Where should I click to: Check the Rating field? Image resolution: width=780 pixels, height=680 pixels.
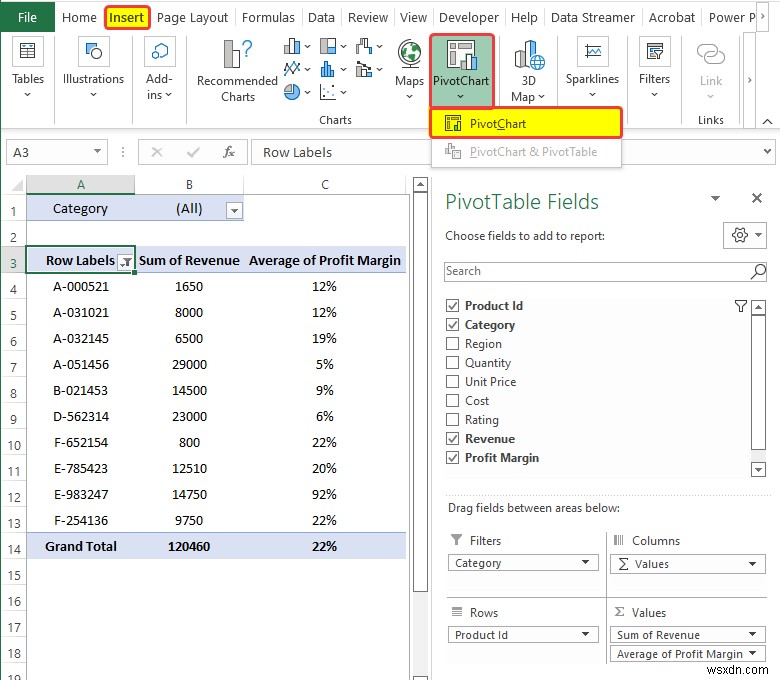[x=452, y=419]
